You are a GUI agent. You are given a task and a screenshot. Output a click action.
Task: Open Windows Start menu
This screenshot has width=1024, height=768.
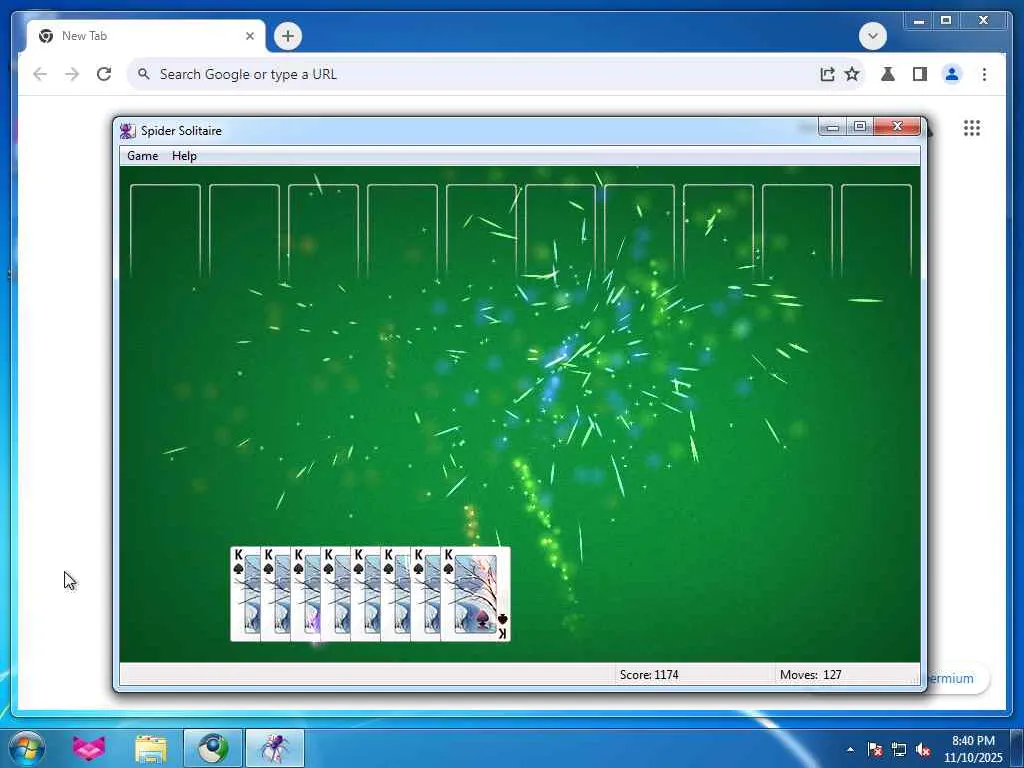click(x=26, y=748)
